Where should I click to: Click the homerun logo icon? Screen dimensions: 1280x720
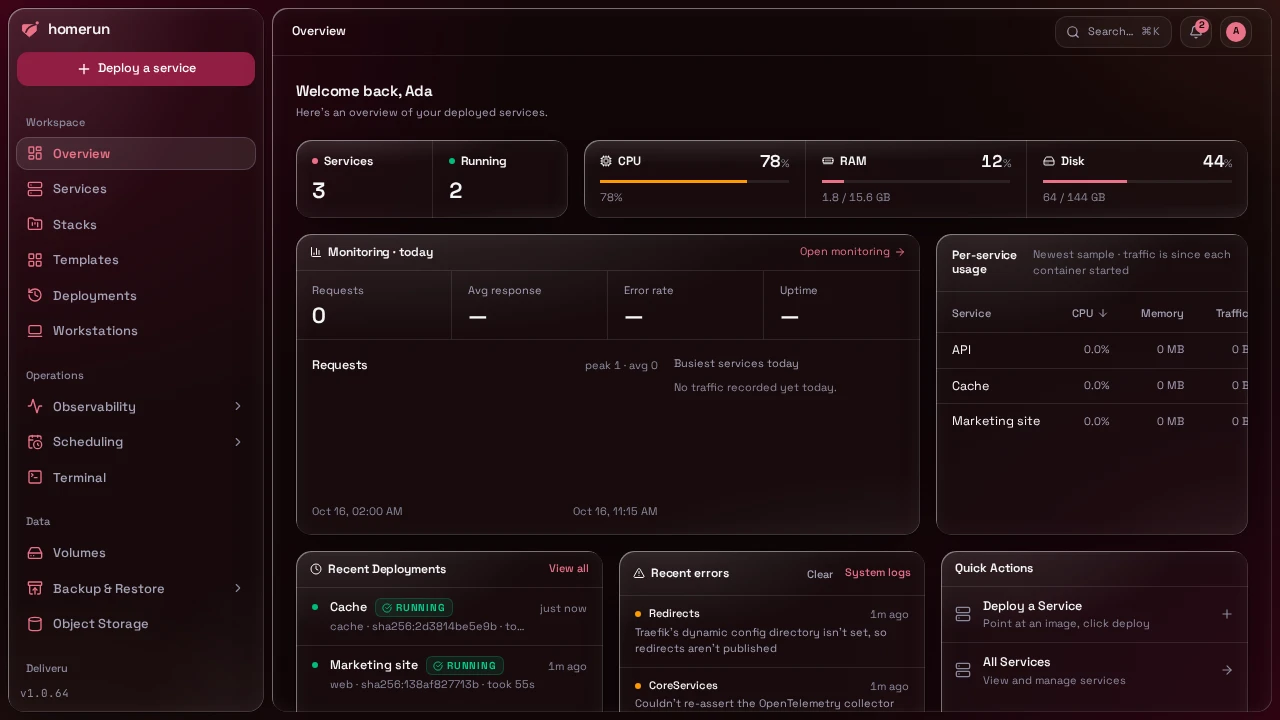[30, 29]
